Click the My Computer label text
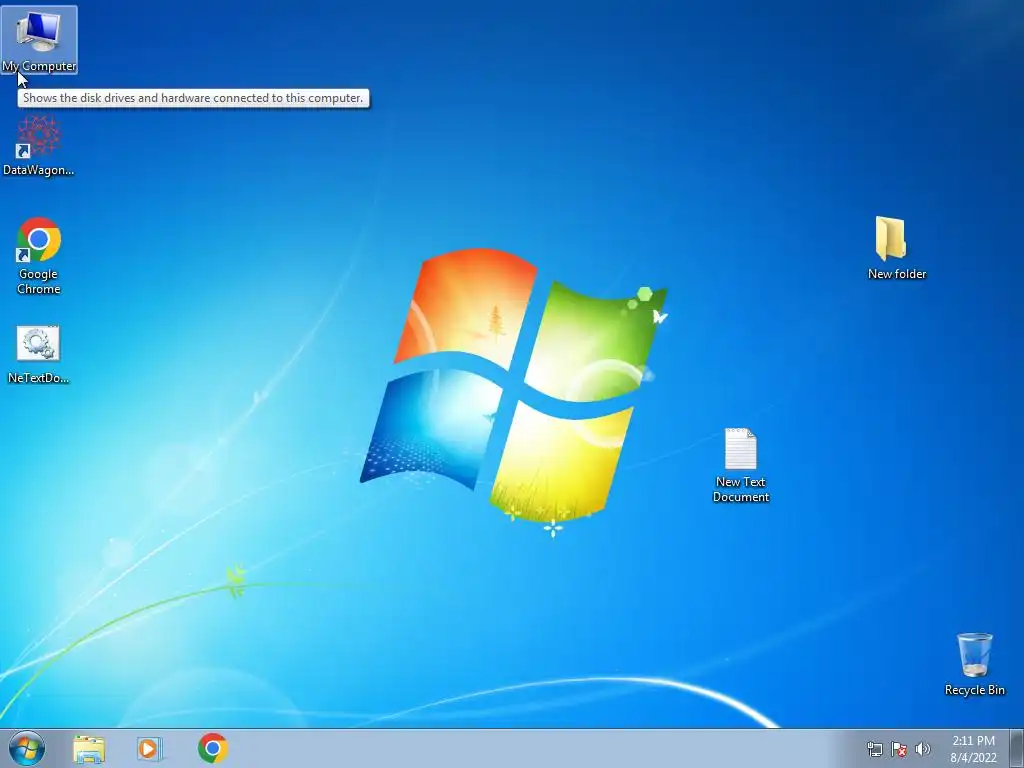The height and width of the screenshot is (768, 1024). (39, 66)
